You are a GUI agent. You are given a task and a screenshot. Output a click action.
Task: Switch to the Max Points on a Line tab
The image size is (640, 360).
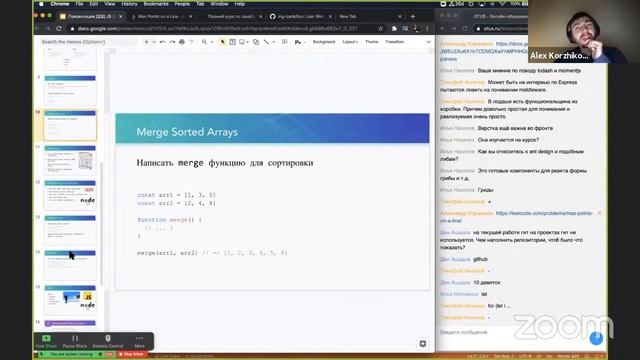click(160, 16)
